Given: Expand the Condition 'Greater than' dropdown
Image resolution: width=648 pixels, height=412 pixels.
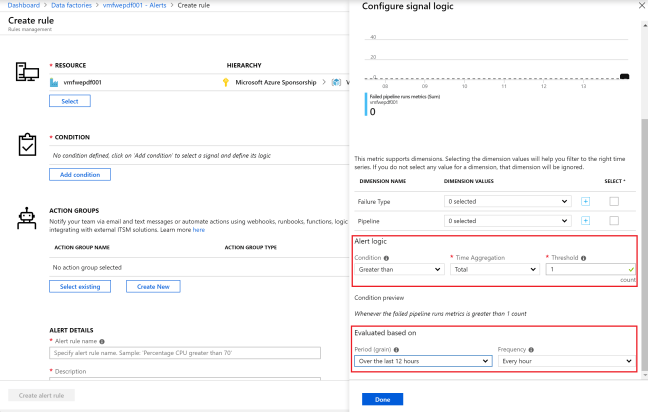Looking at the screenshot, I should 398,270.
